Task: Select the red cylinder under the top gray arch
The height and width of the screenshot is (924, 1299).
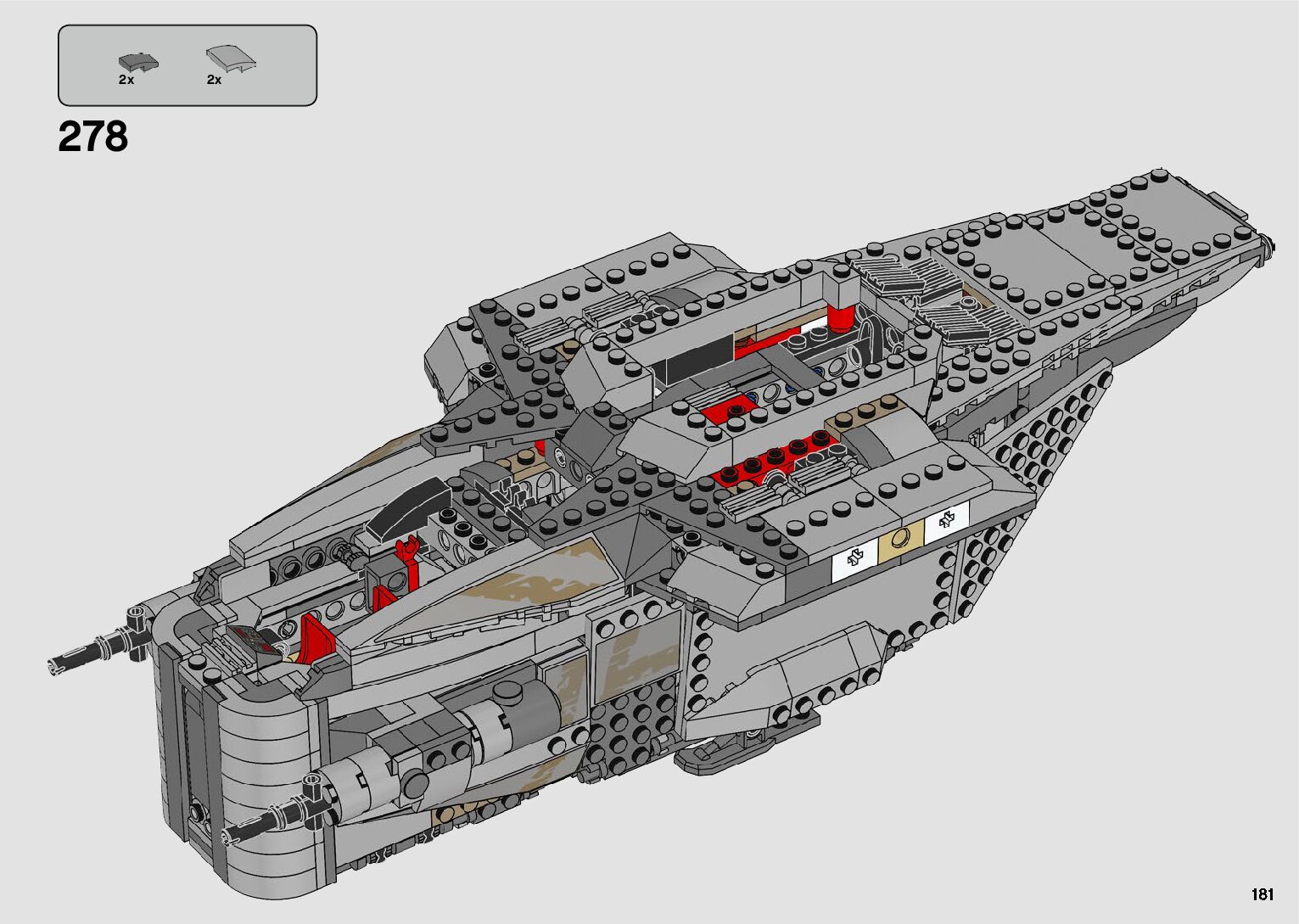Action: [840, 318]
